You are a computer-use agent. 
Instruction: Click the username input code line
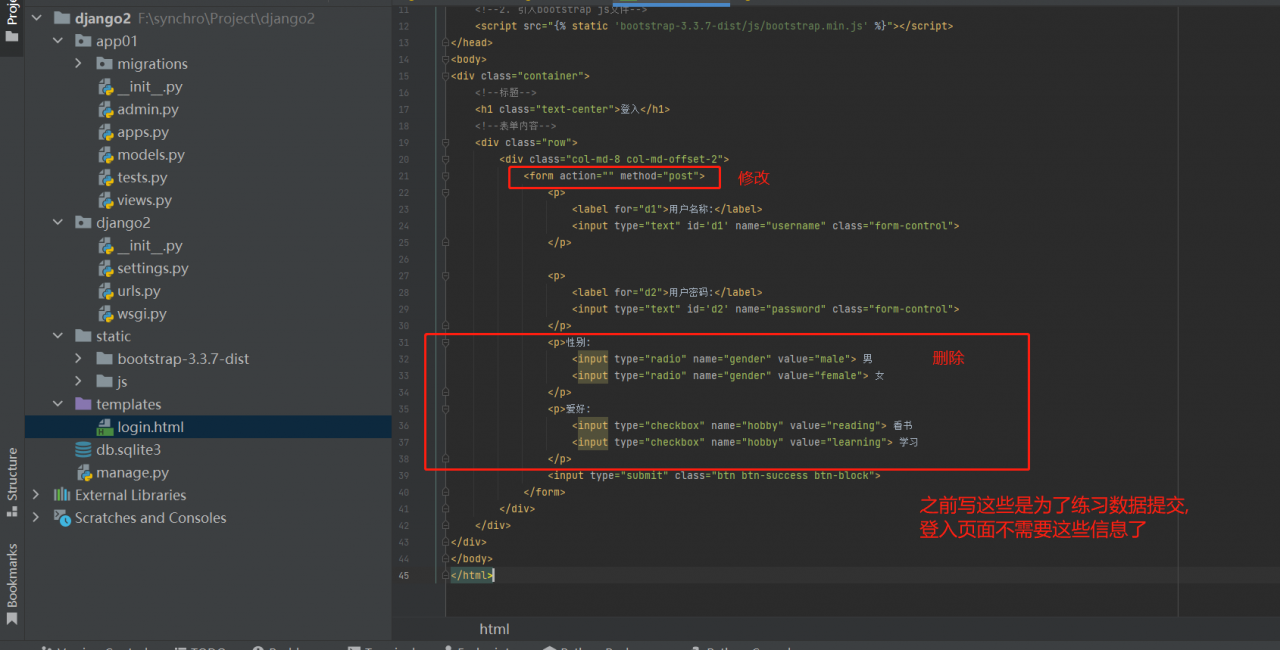[765, 226]
